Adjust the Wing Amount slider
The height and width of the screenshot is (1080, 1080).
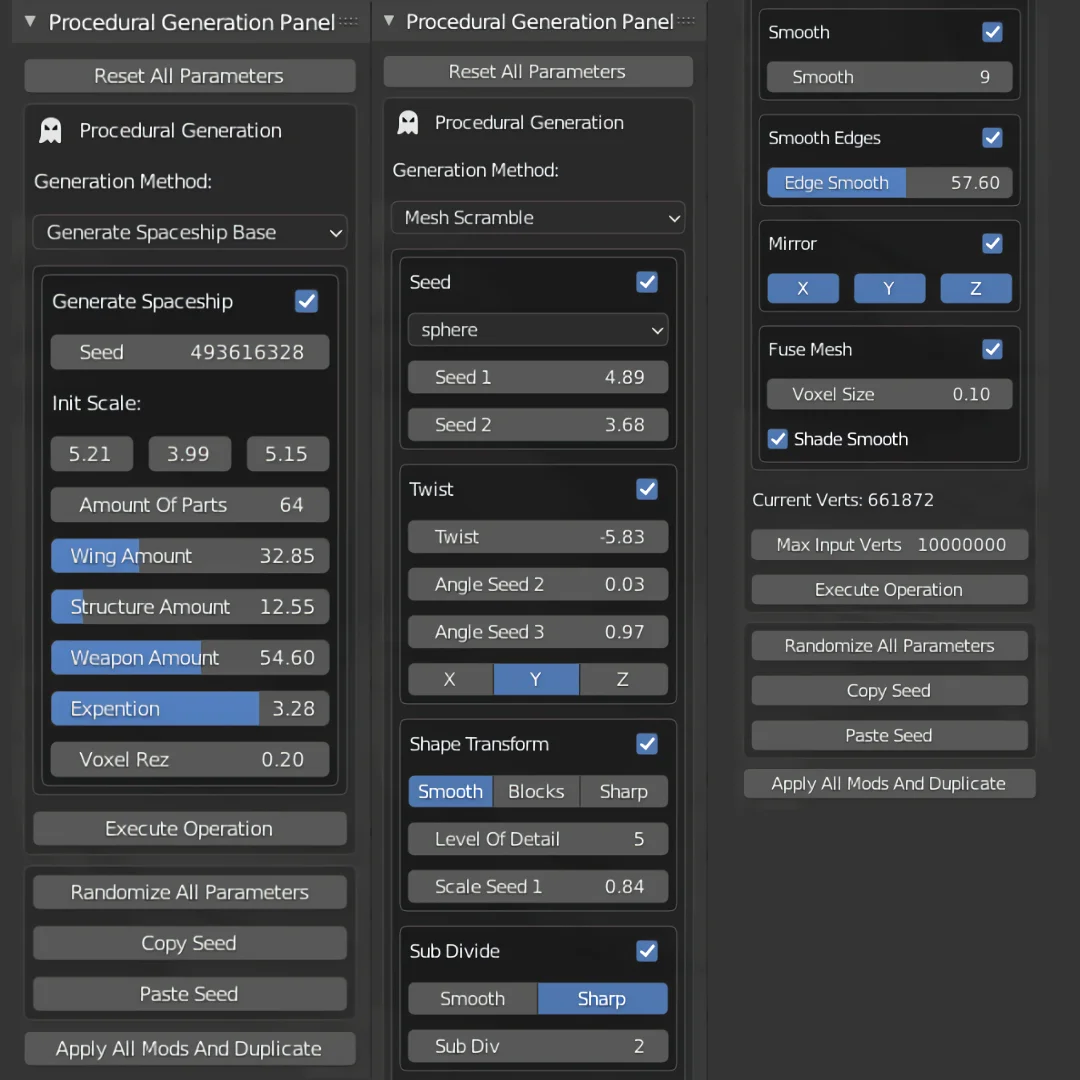(x=189, y=556)
